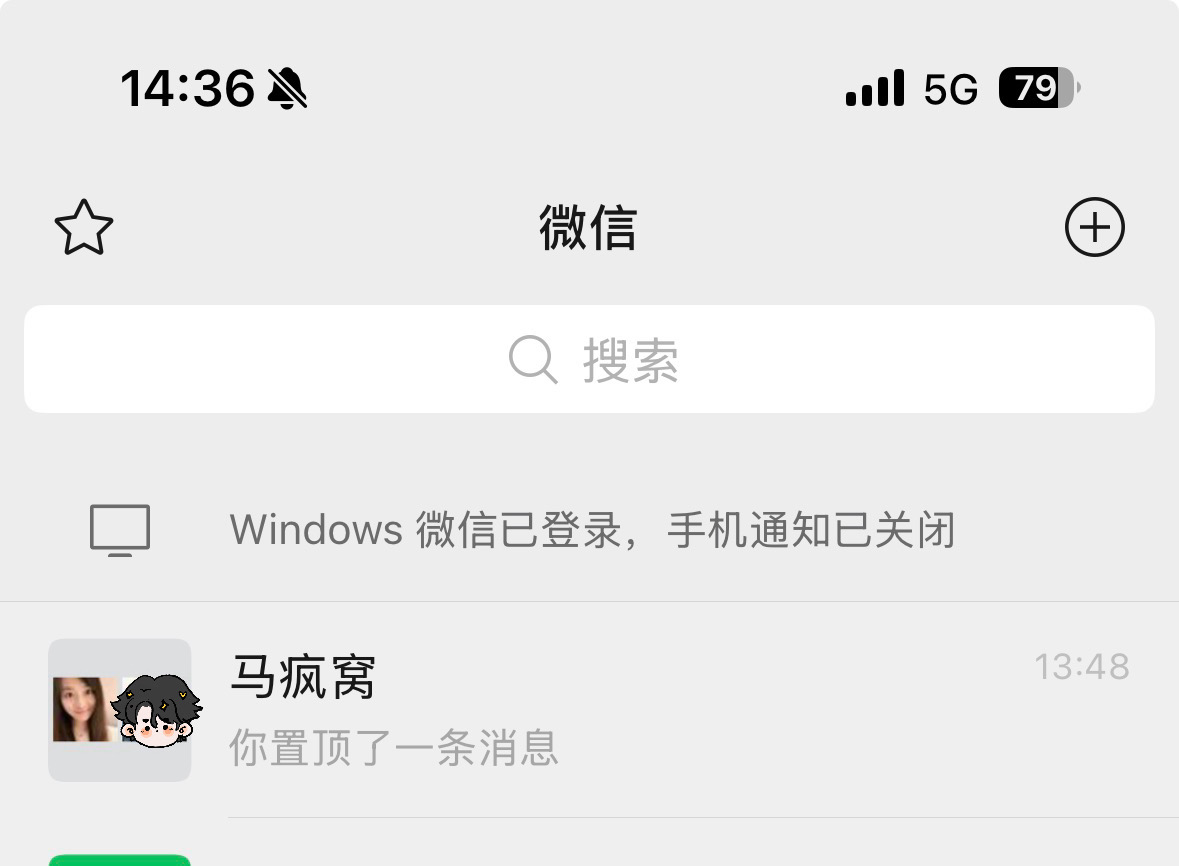
Task: Open the circled plus menu
Action: coord(1095,227)
